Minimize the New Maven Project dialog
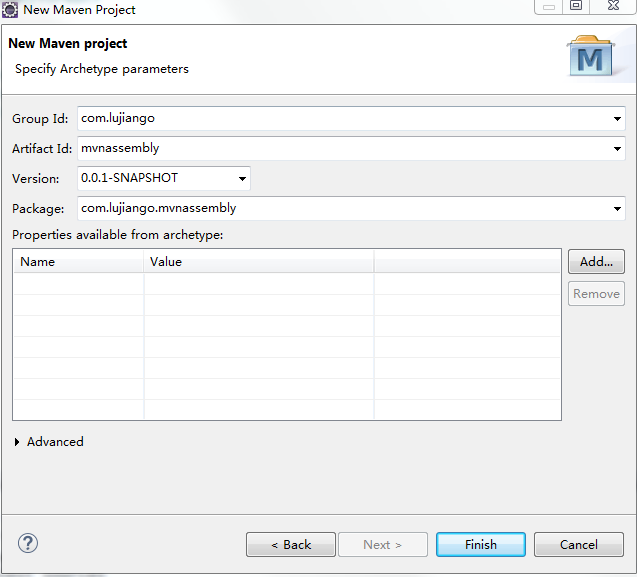The width and height of the screenshot is (637, 577). tap(549, 7)
